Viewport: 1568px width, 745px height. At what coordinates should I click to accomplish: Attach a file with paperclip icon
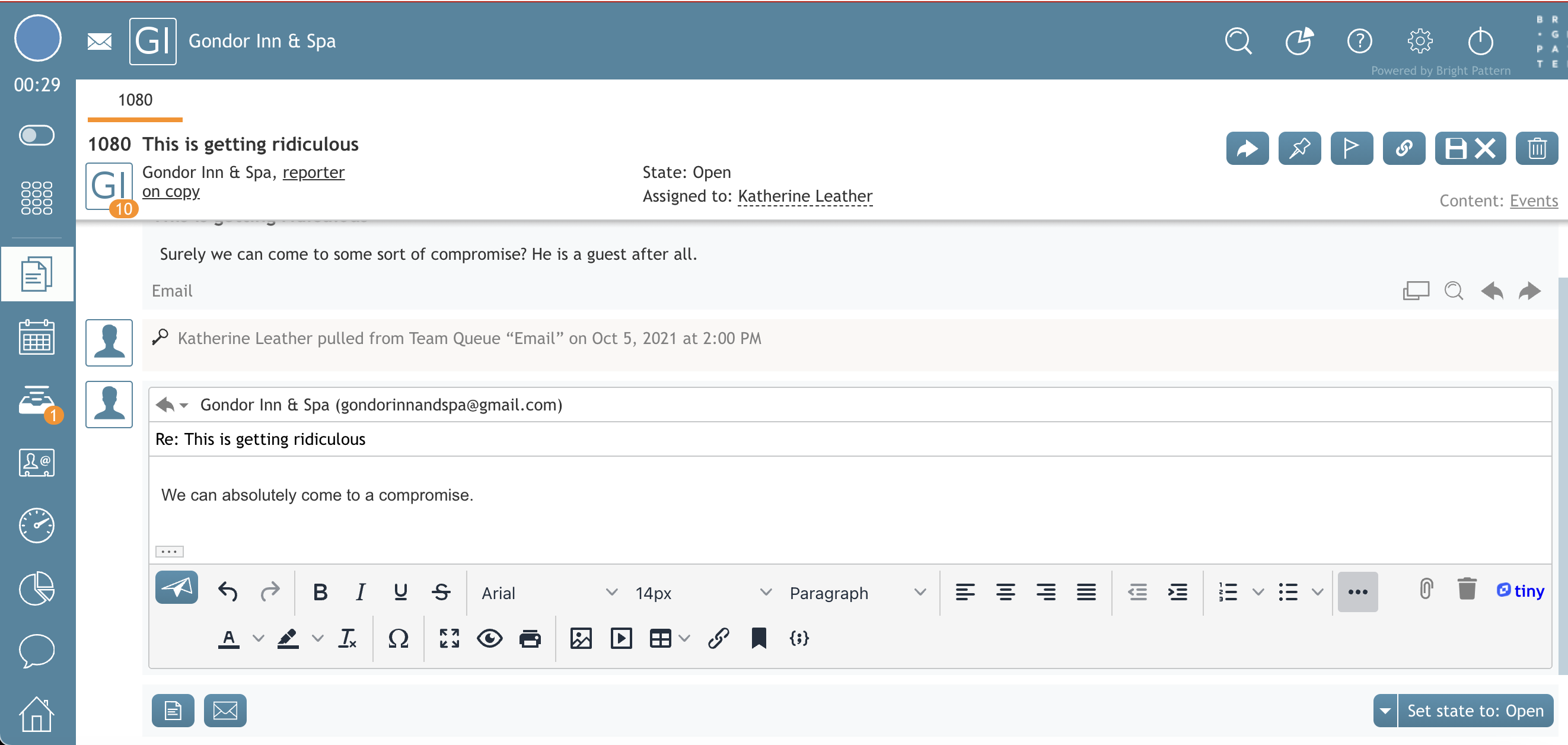coord(1426,589)
